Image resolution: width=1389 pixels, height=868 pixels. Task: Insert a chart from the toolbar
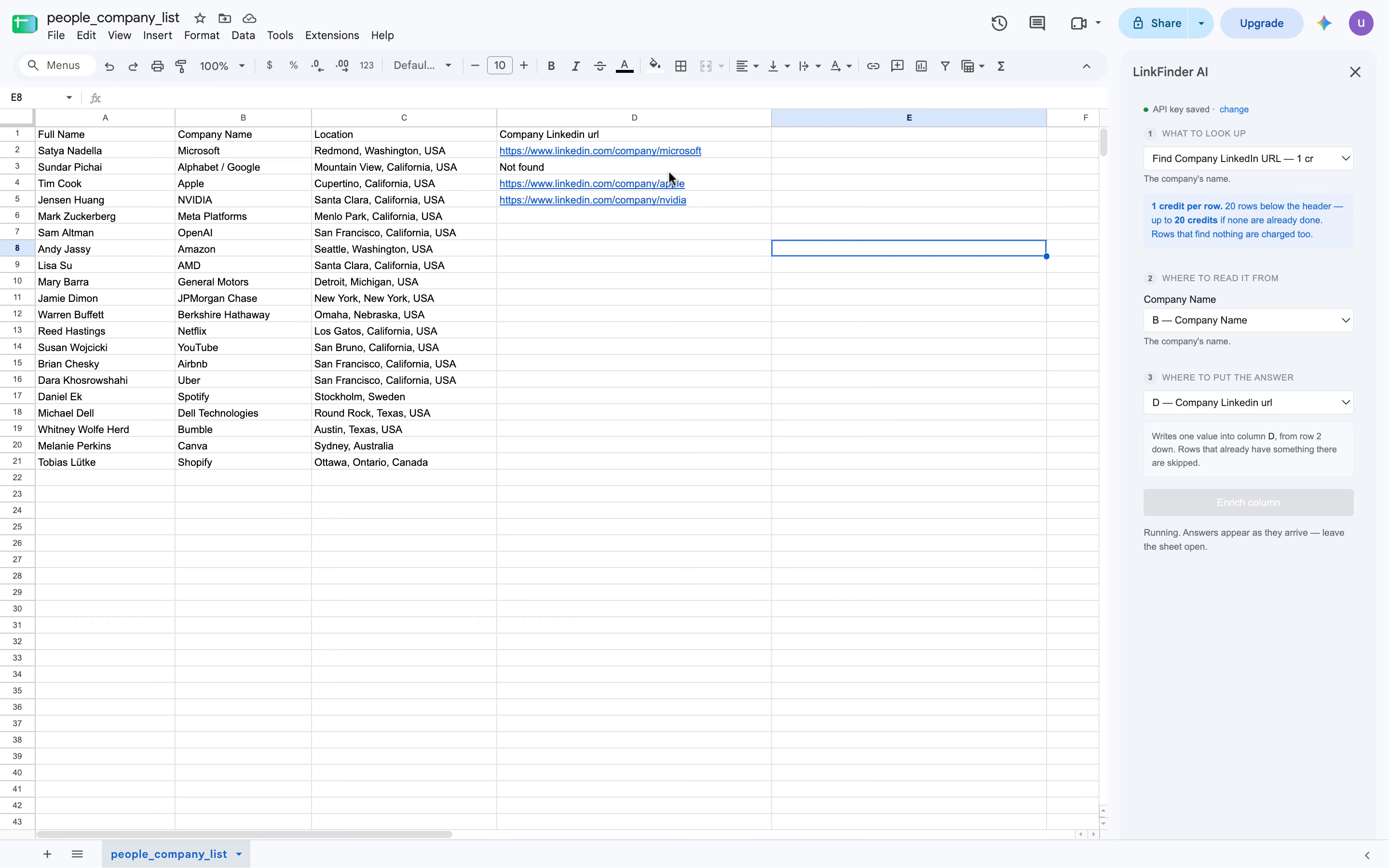pos(921,66)
